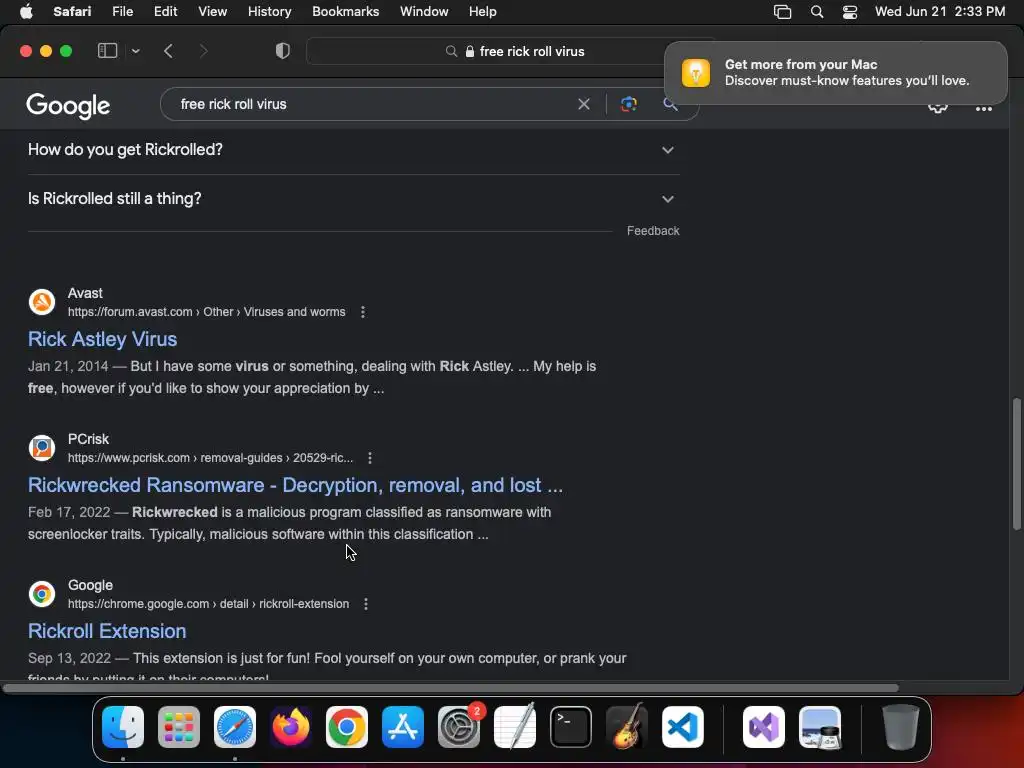This screenshot has height=768, width=1024.
Task: Open TextEdit from the Dock
Action: coord(515,727)
